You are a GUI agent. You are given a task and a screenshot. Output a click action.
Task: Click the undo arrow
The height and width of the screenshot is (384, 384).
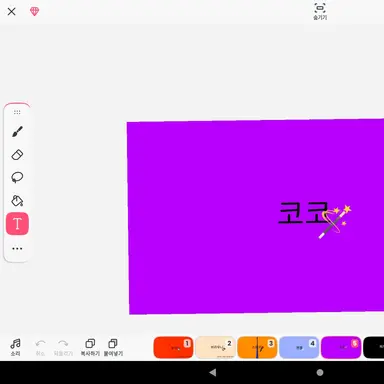pos(40,347)
